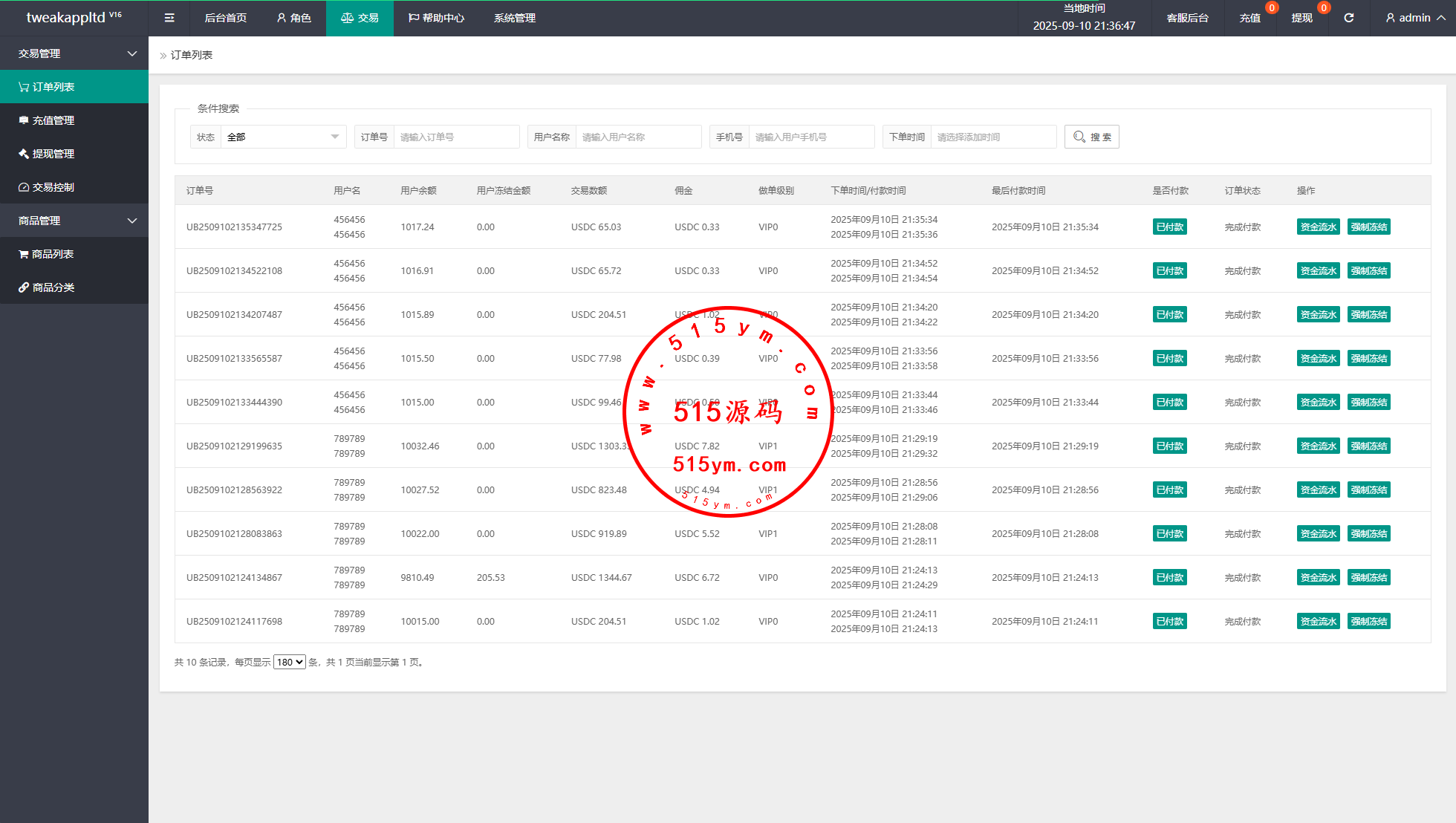Click 资金流水 for order UB2509102135347725
Screen dimensions: 1456x823
point(1318,227)
